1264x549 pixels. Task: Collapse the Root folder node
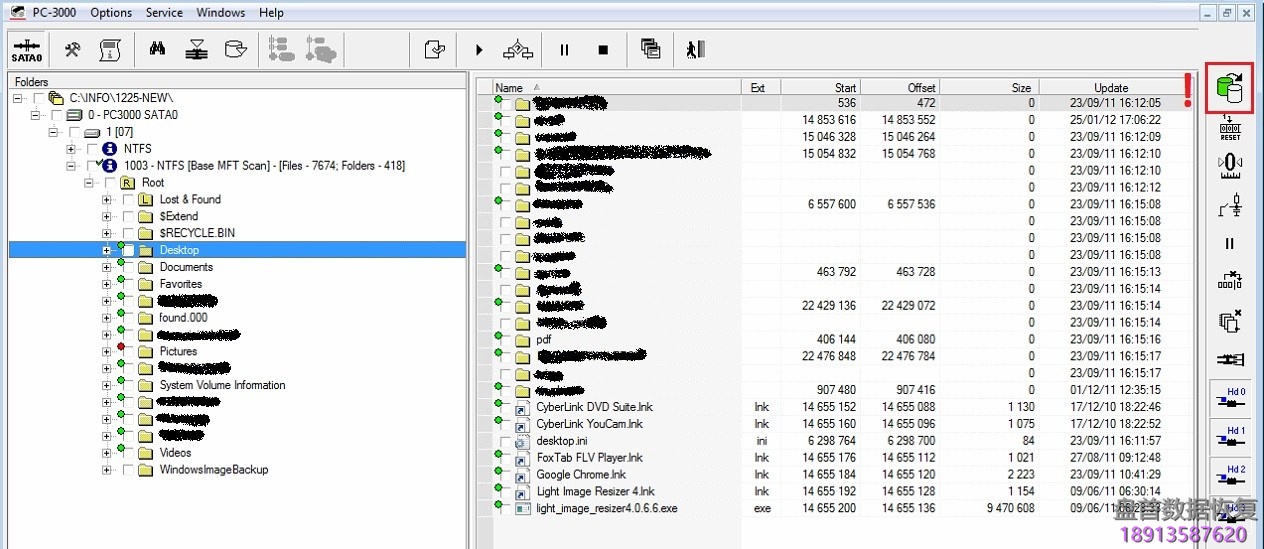point(89,183)
